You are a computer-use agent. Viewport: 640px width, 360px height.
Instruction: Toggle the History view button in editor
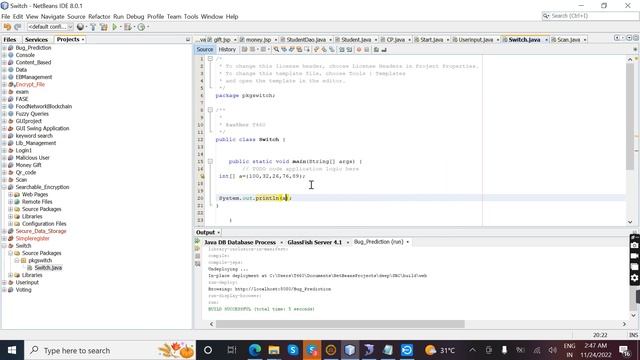click(227, 49)
